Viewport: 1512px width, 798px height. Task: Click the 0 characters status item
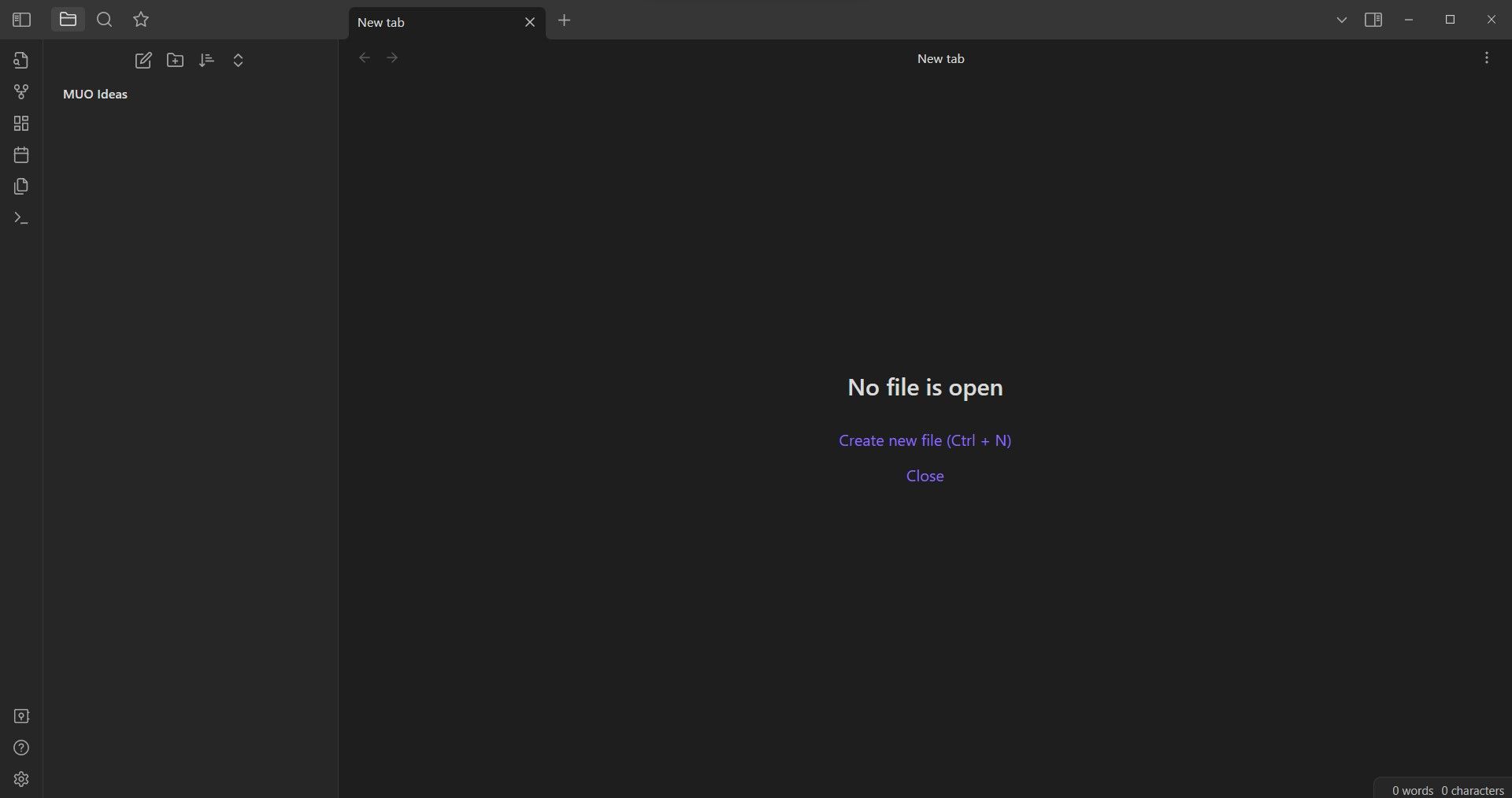click(x=1472, y=790)
